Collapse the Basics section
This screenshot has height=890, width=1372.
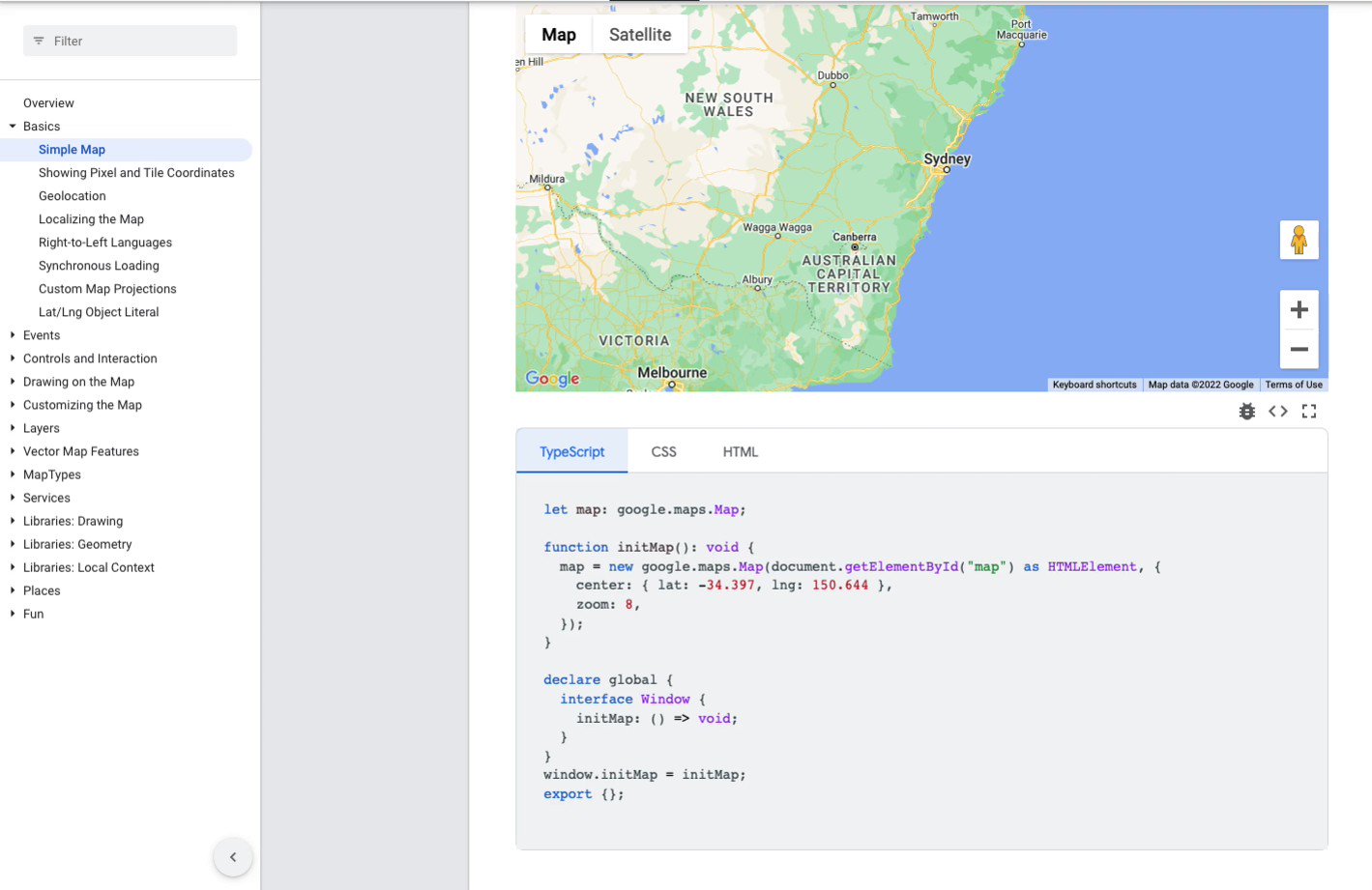pos(13,126)
